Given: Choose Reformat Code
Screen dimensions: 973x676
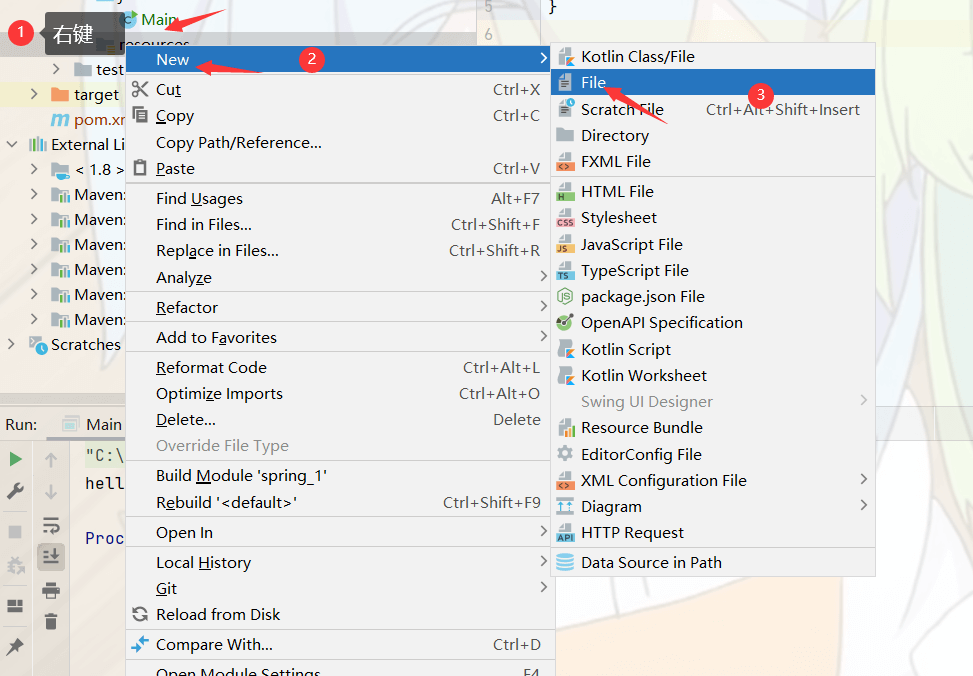Looking at the screenshot, I should pyautogui.click(x=338, y=367).
